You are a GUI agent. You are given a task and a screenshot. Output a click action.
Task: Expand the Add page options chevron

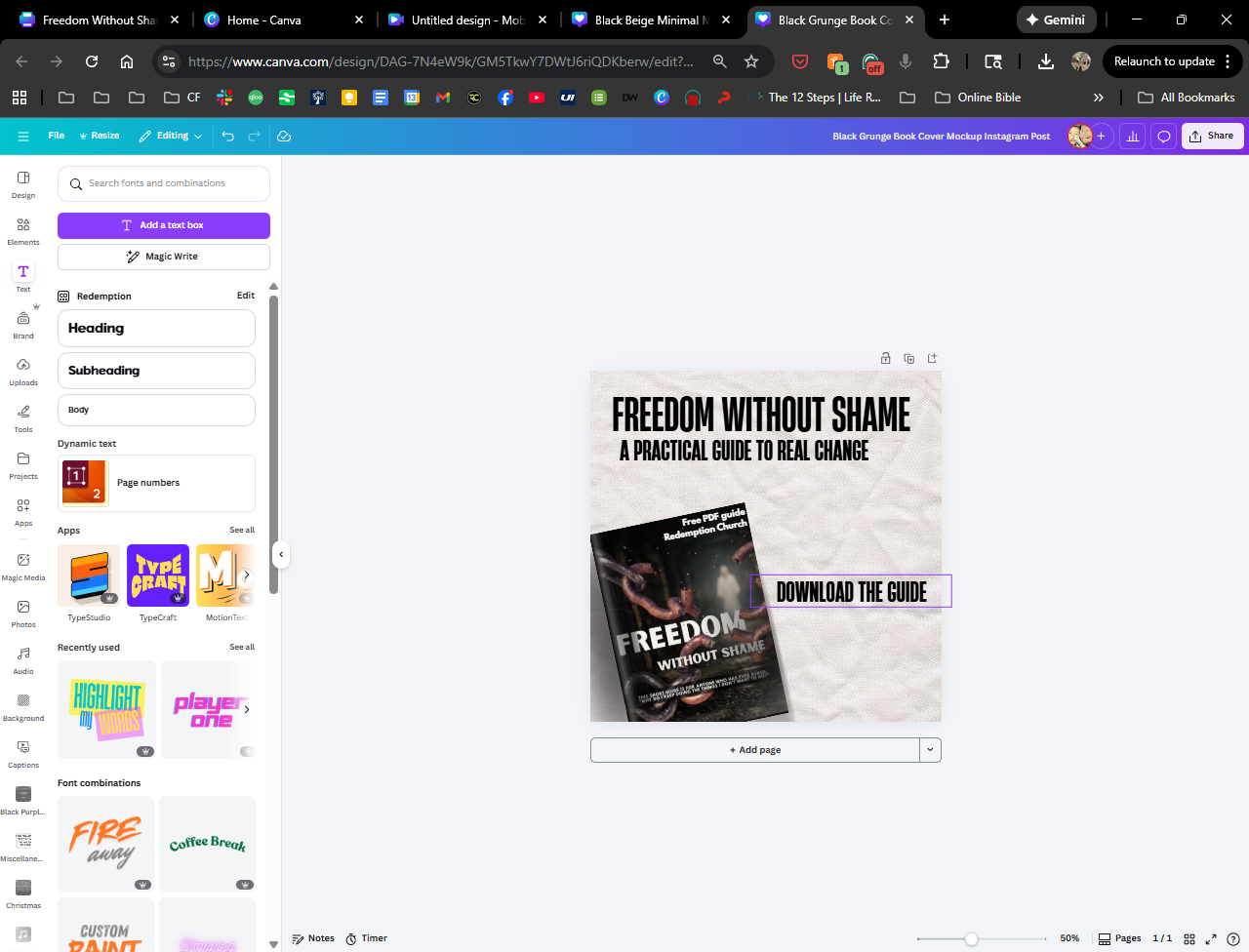[x=930, y=750]
